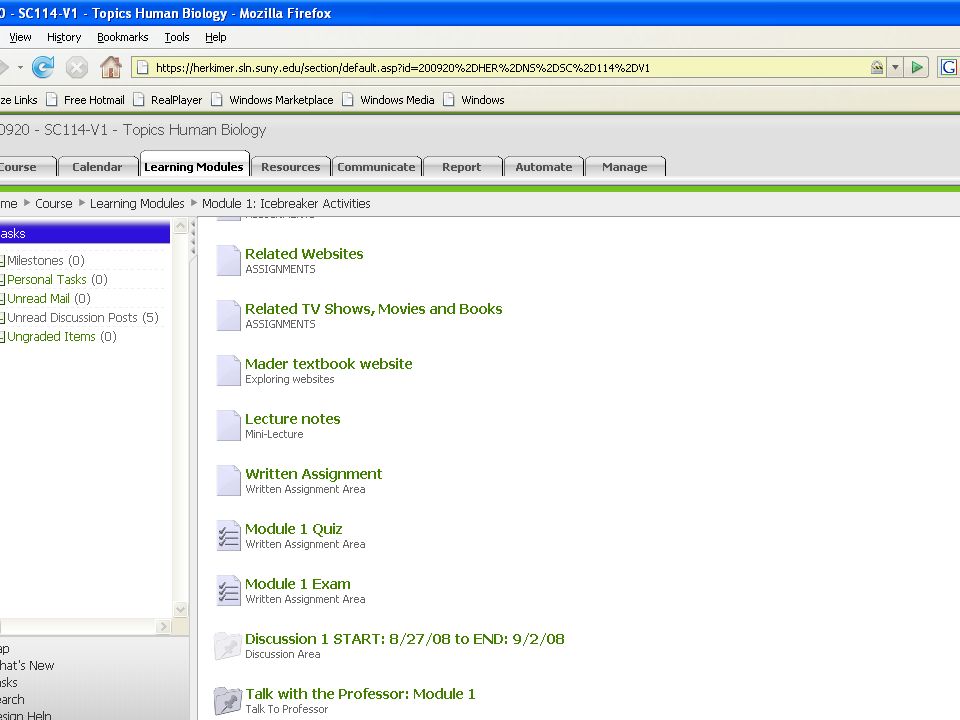Open the Related Websites assignment

(304, 254)
